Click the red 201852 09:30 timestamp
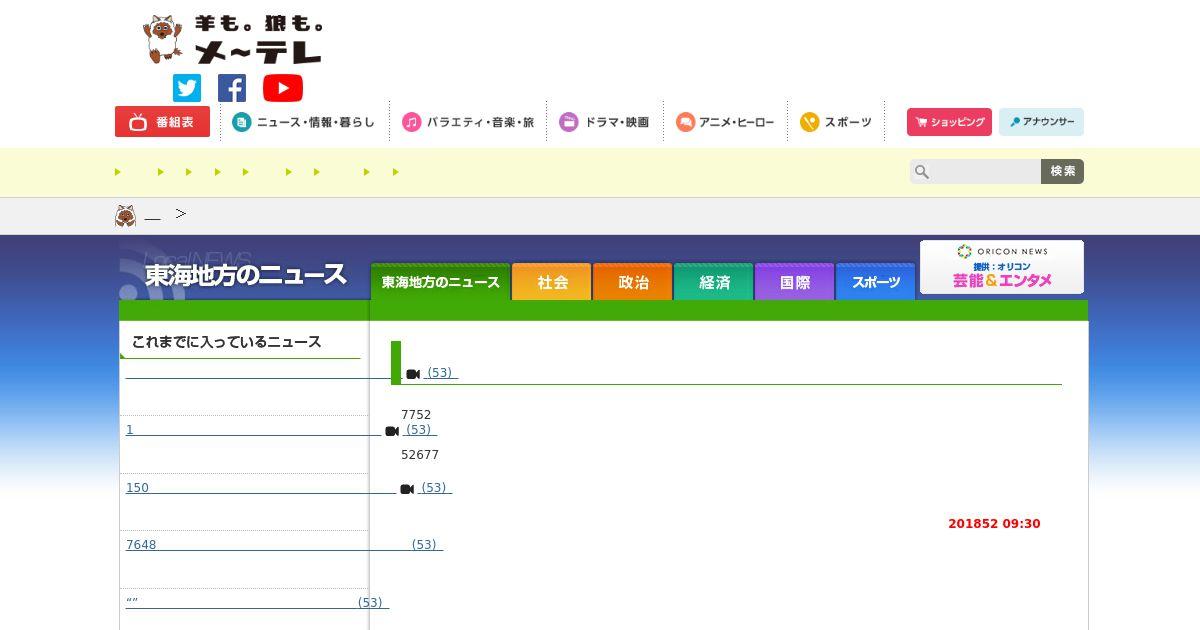 pyautogui.click(x=994, y=524)
